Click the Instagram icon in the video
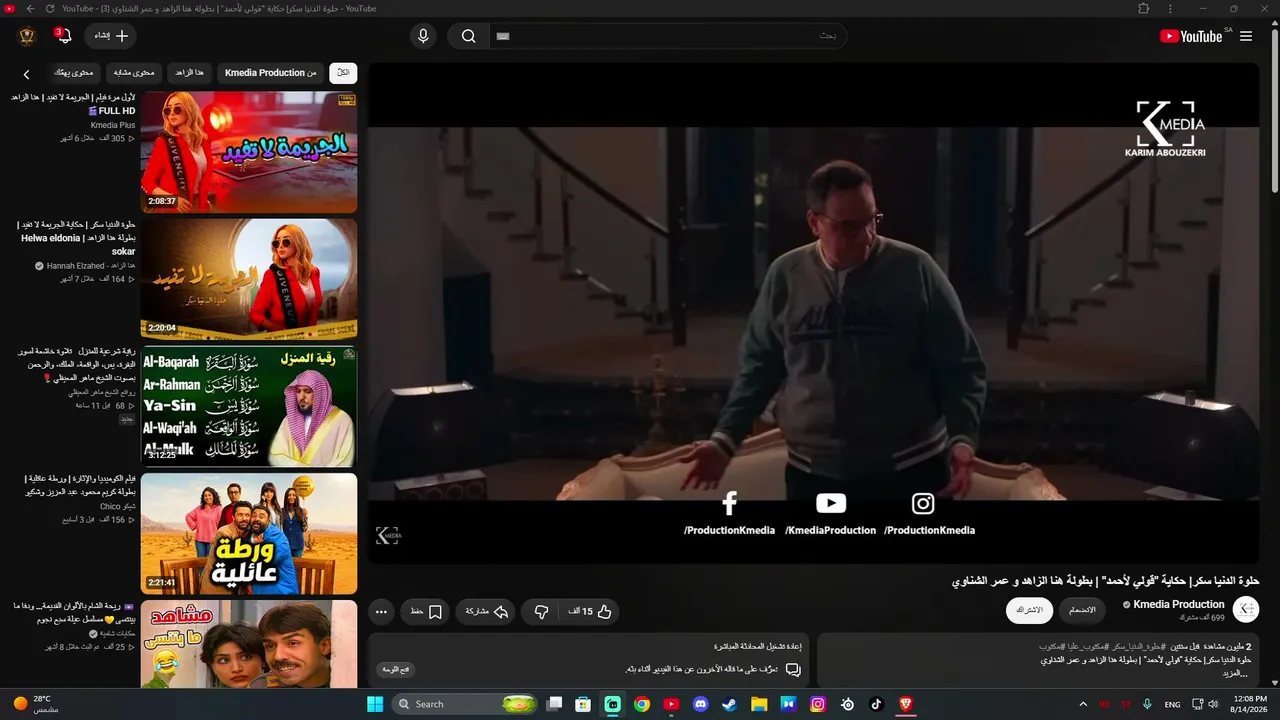 [x=923, y=503]
